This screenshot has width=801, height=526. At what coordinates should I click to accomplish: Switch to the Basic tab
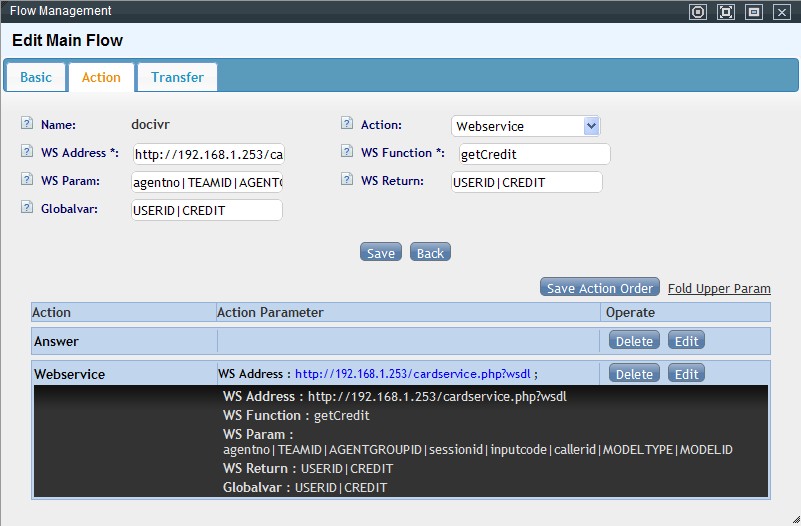point(36,77)
